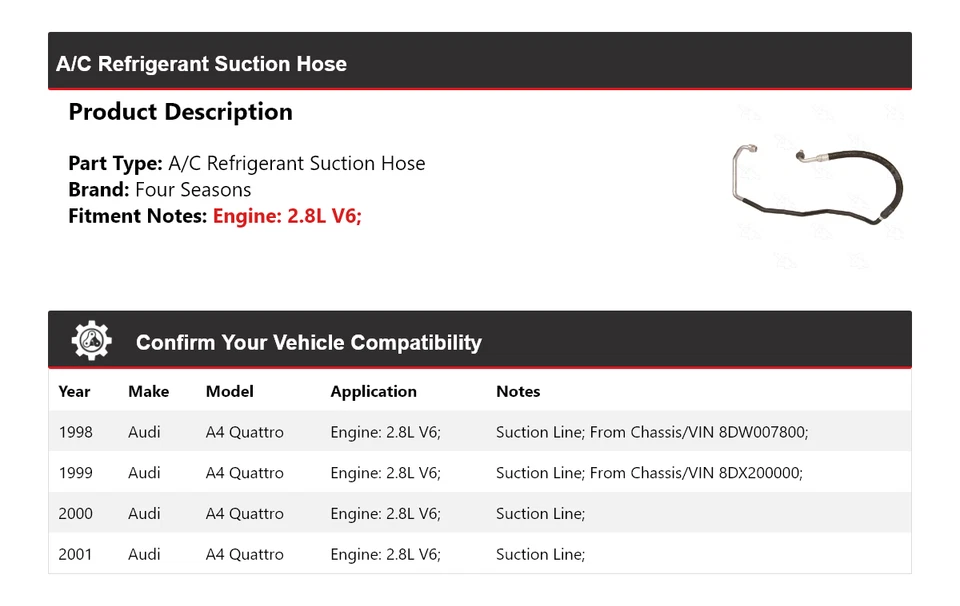Click the Notes column header
Screen dimensions: 960x606
pos(518,392)
